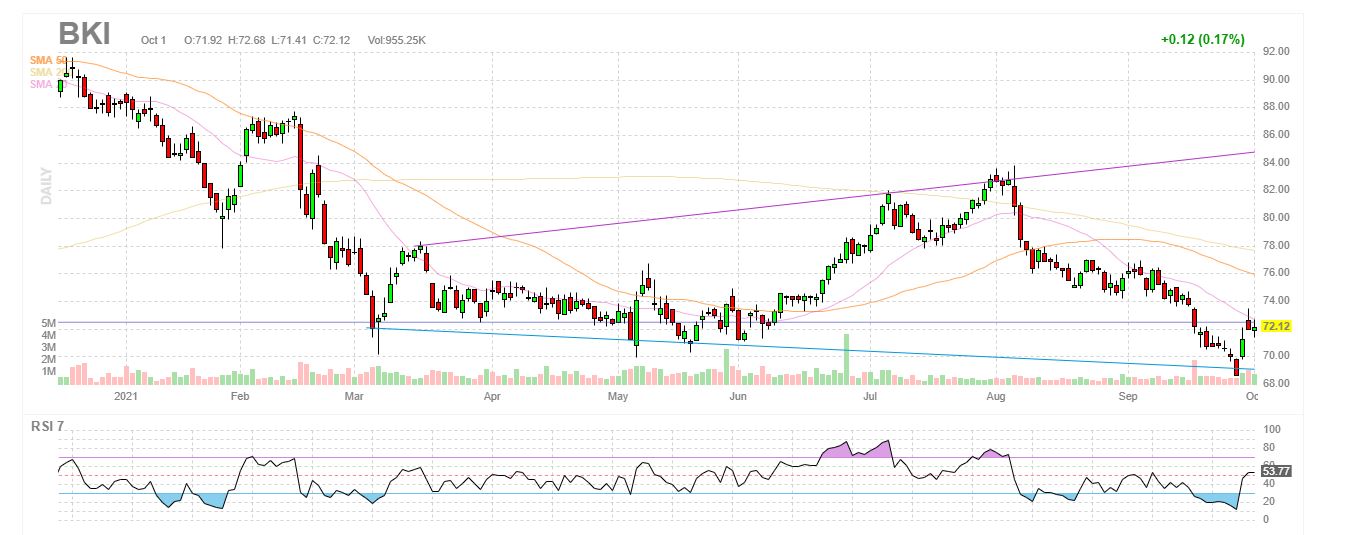Select the May marker on the time axis
This screenshot has width=1351, height=535.
[617, 397]
